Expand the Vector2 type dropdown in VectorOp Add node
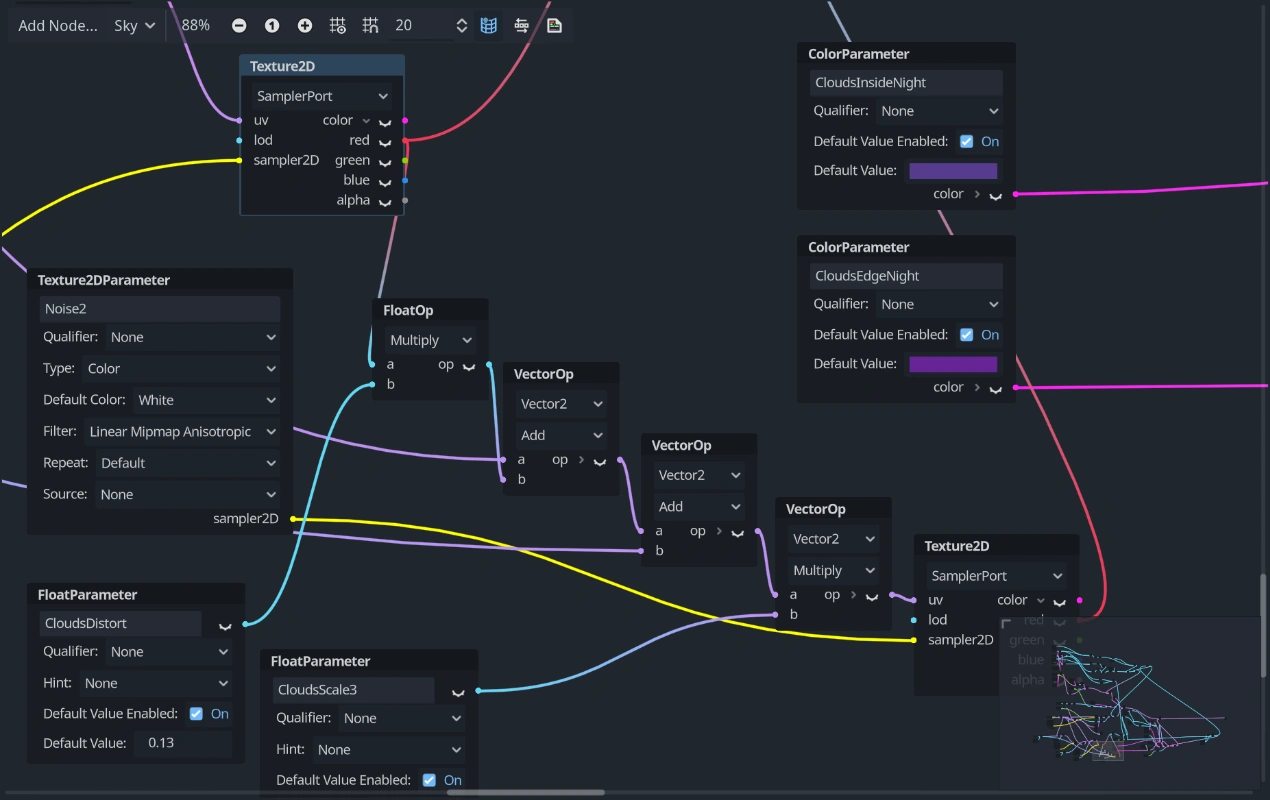 click(x=561, y=403)
